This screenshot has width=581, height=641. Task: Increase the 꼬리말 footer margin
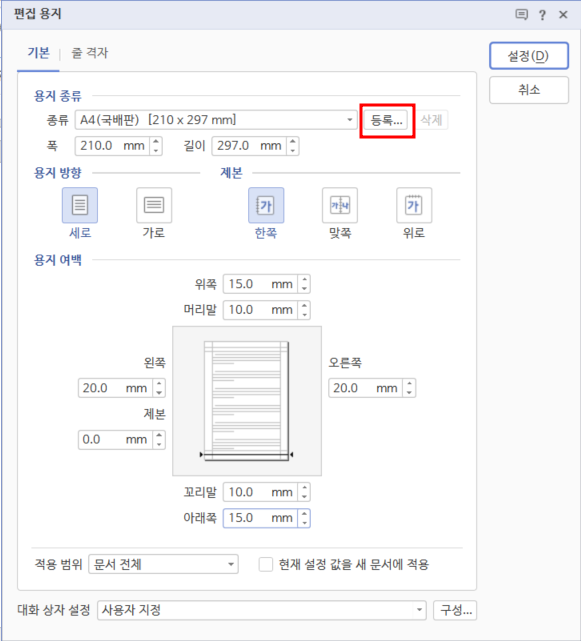tap(304, 488)
